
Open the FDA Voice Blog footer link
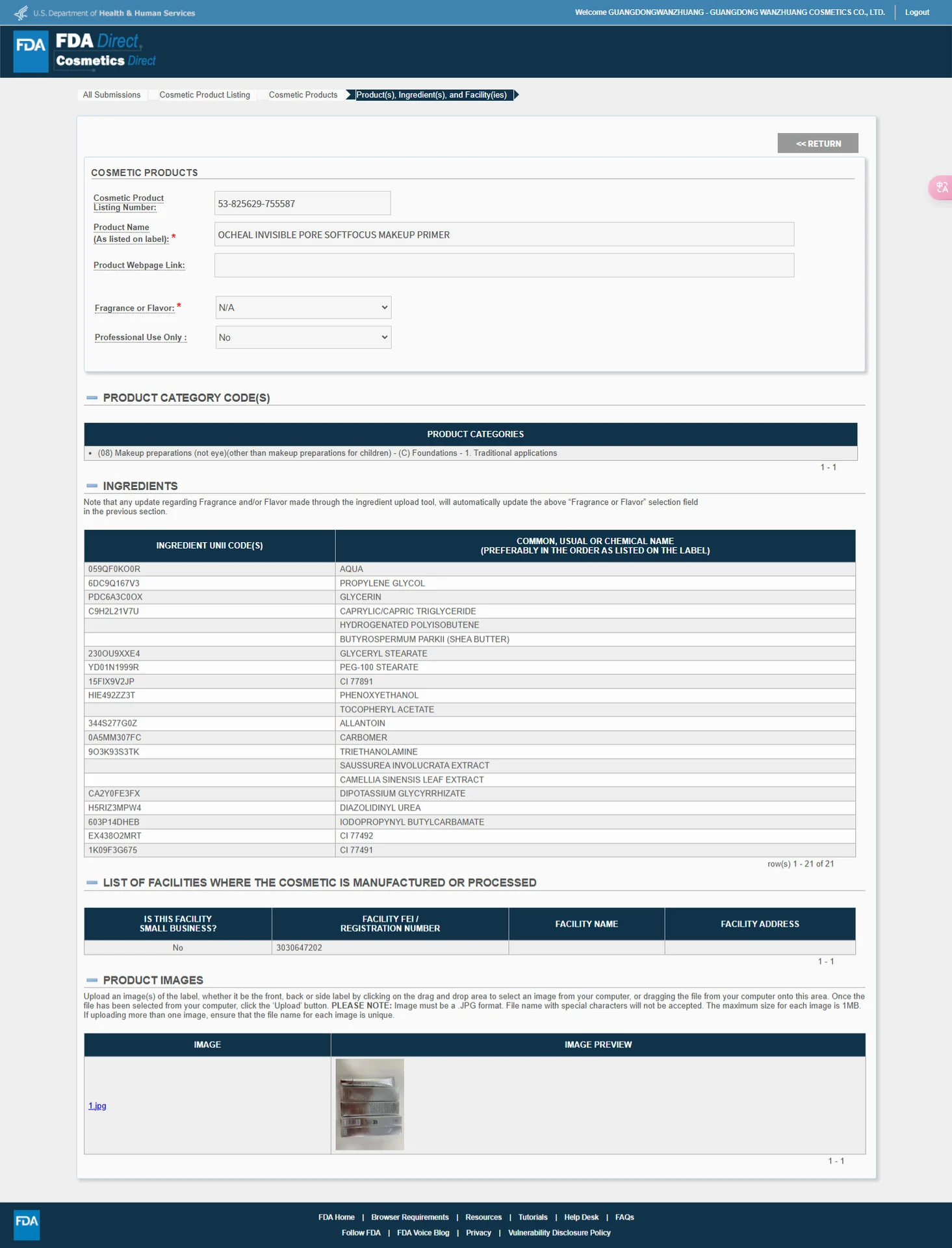click(423, 1233)
